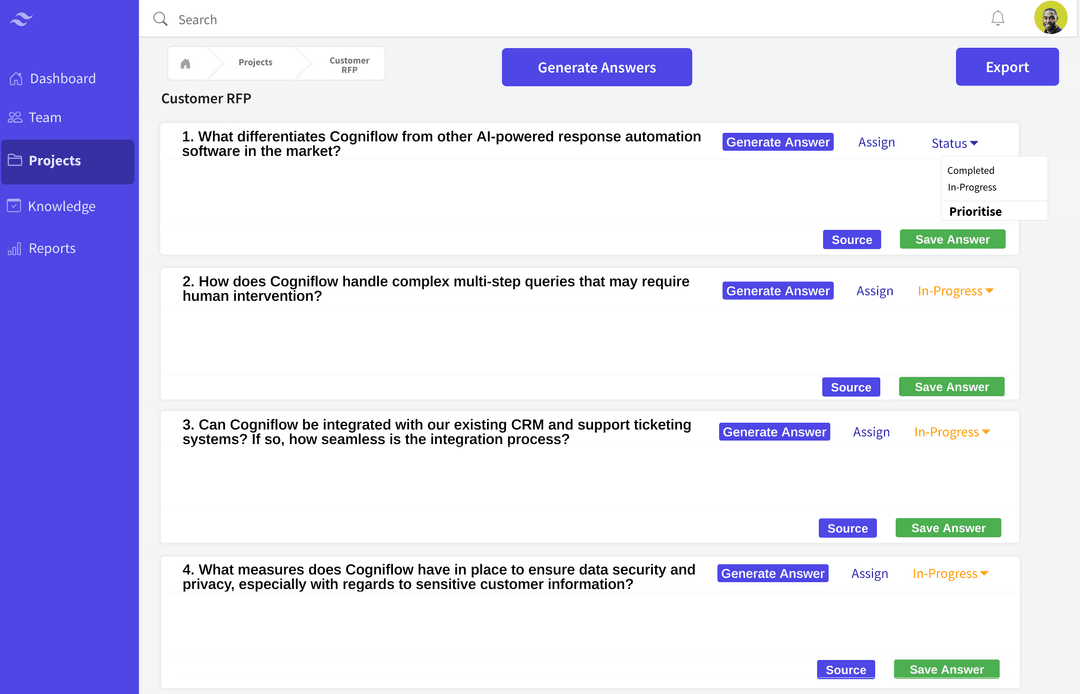Image resolution: width=1080 pixels, height=694 pixels.
Task: Select Completed in status menu
Action: click(x=970, y=170)
